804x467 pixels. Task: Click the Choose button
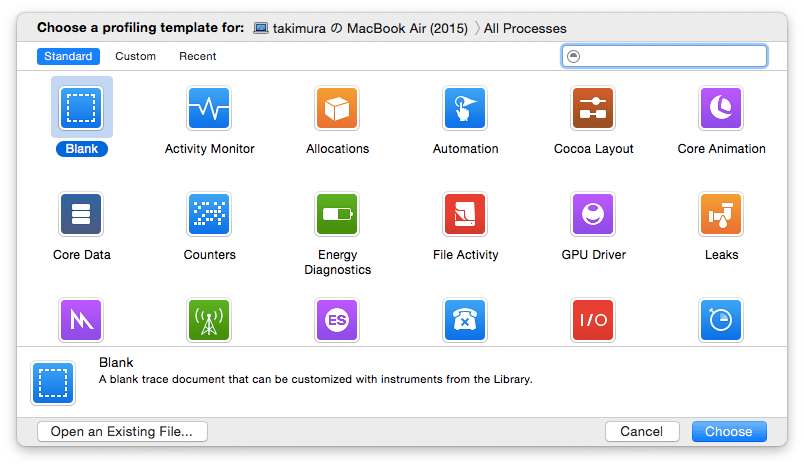[729, 432]
